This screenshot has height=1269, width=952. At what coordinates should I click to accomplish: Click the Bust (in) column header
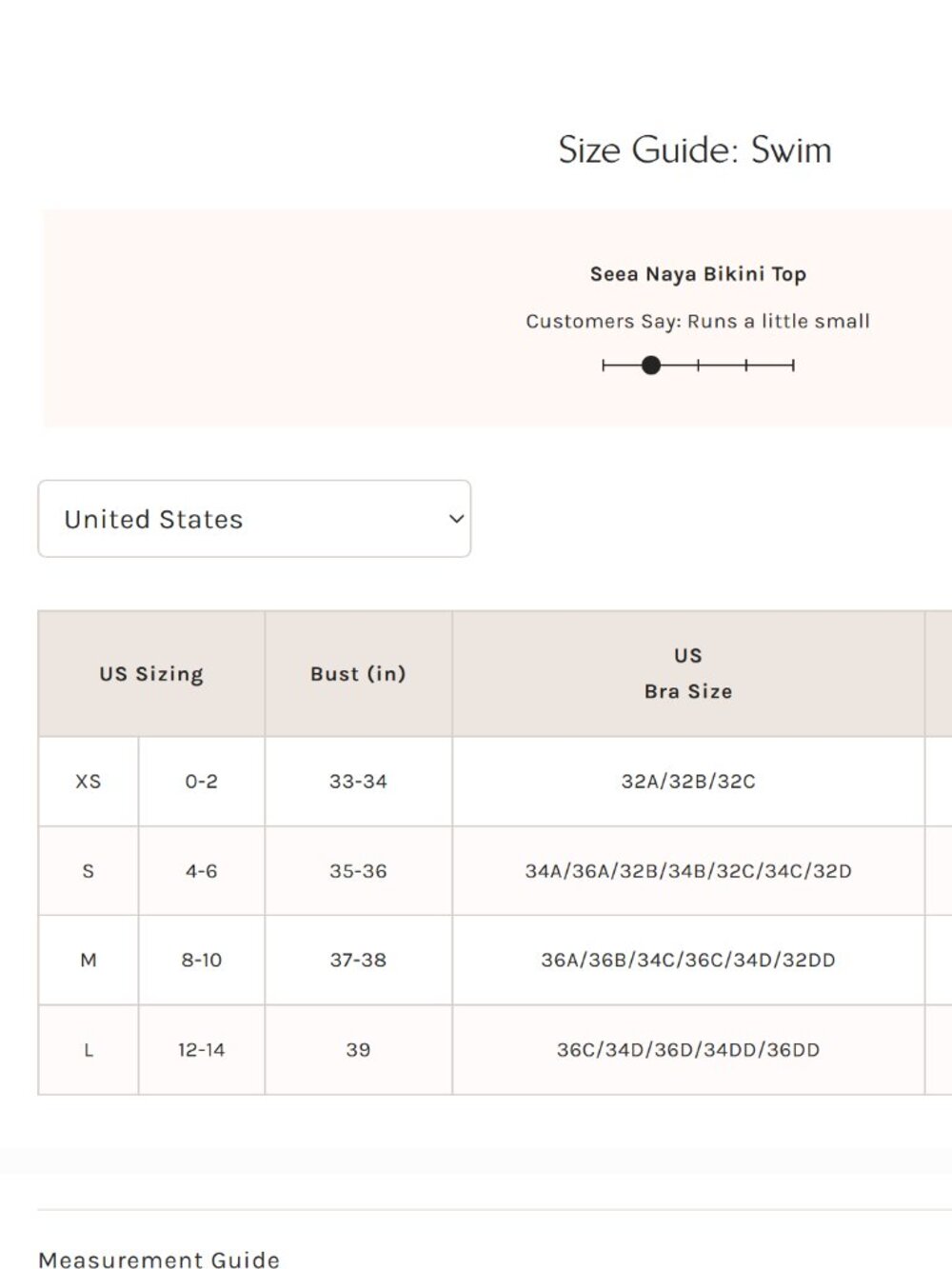pyautogui.click(x=358, y=674)
